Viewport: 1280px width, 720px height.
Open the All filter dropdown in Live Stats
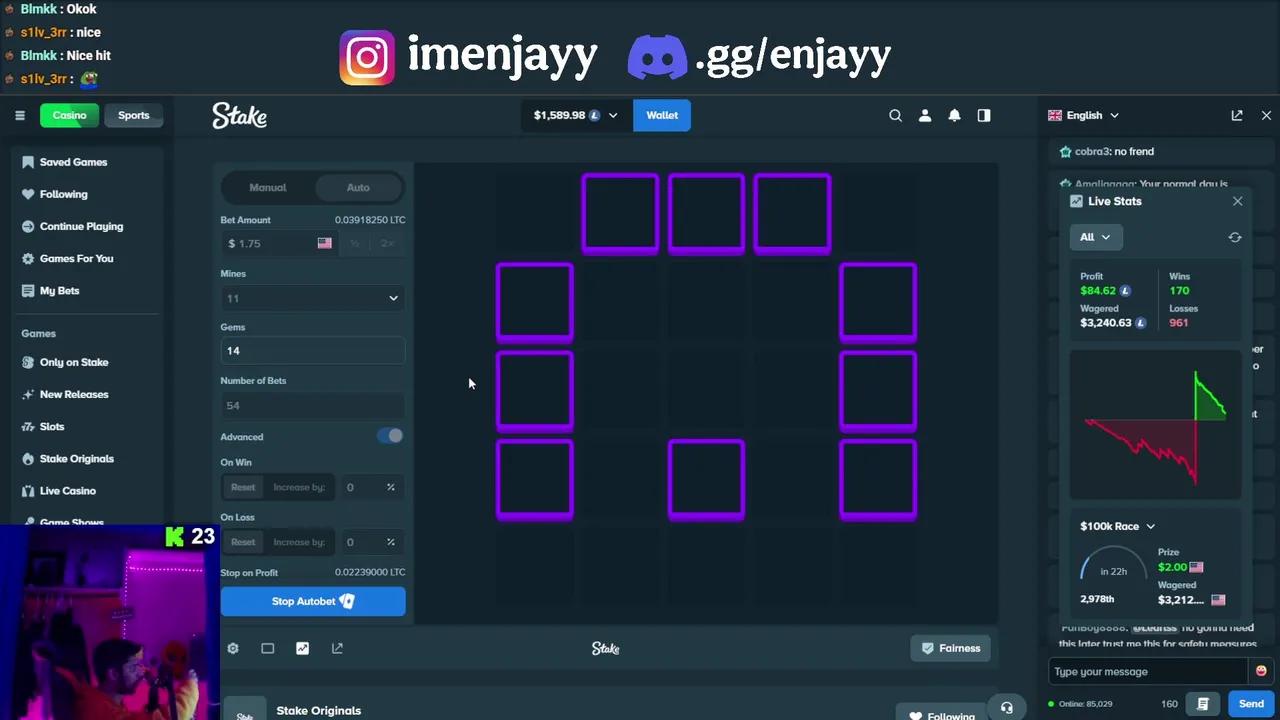1096,237
